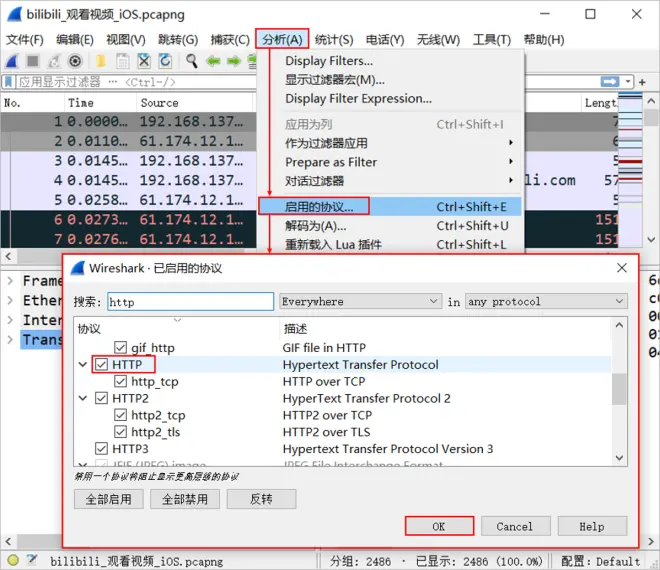Click the expert info circle in status bar
The height and width of the screenshot is (570, 660).
coord(13,560)
